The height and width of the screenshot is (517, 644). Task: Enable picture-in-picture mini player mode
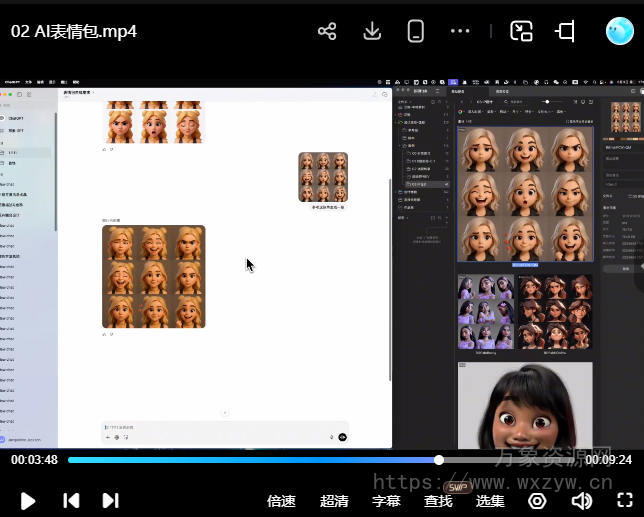click(x=521, y=31)
